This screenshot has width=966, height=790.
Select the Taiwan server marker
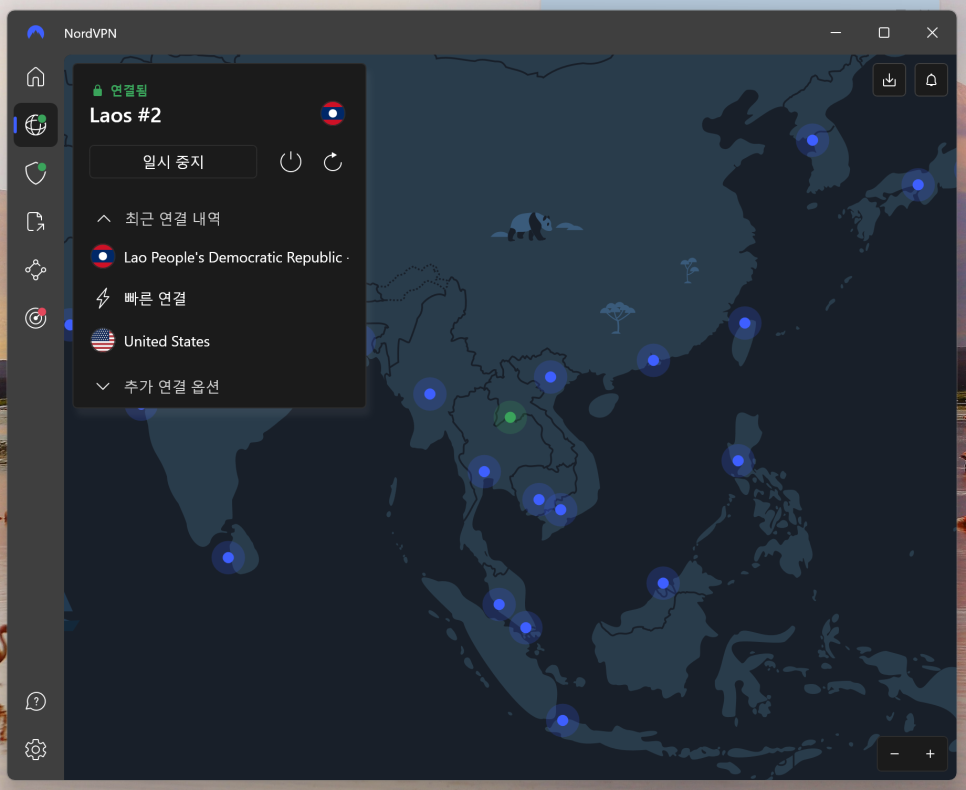pyautogui.click(x=745, y=323)
